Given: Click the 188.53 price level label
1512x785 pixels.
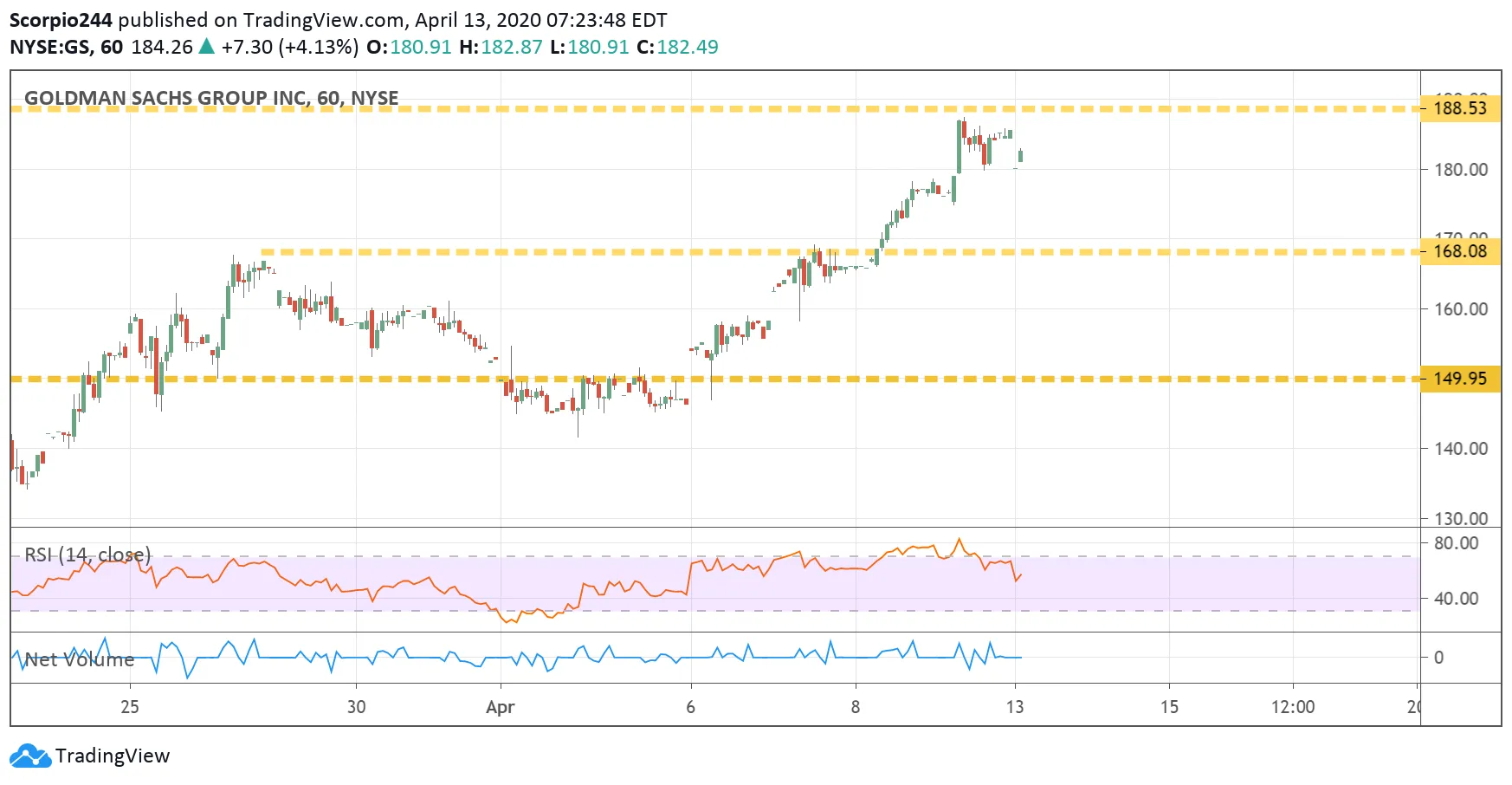Looking at the screenshot, I should click(x=1460, y=108).
